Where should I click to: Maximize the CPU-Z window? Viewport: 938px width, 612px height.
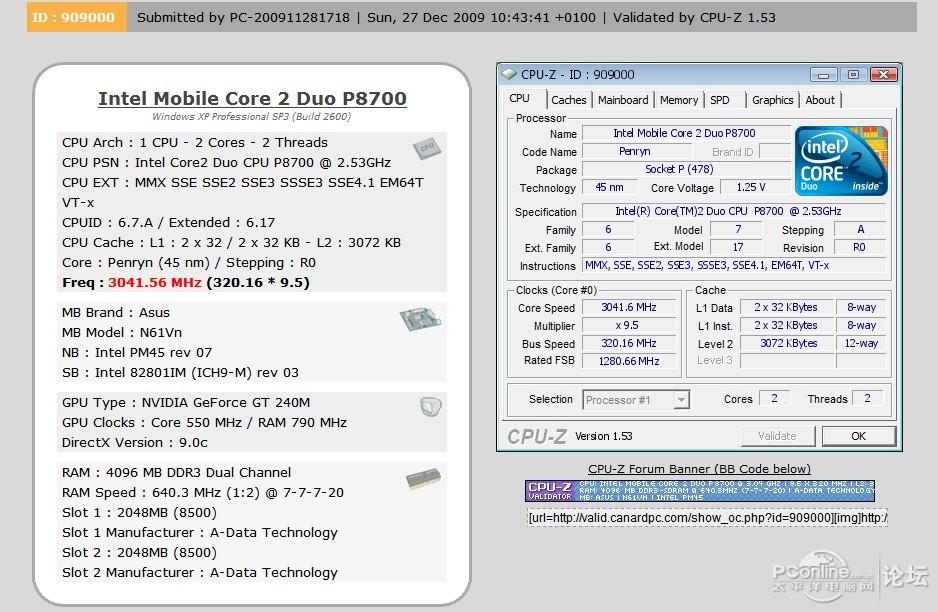pyautogui.click(x=853, y=75)
